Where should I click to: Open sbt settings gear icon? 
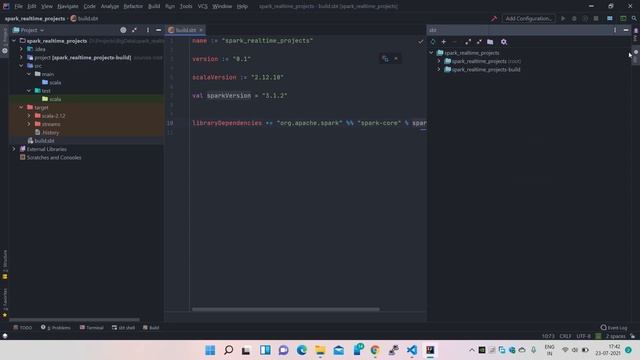pos(504,42)
